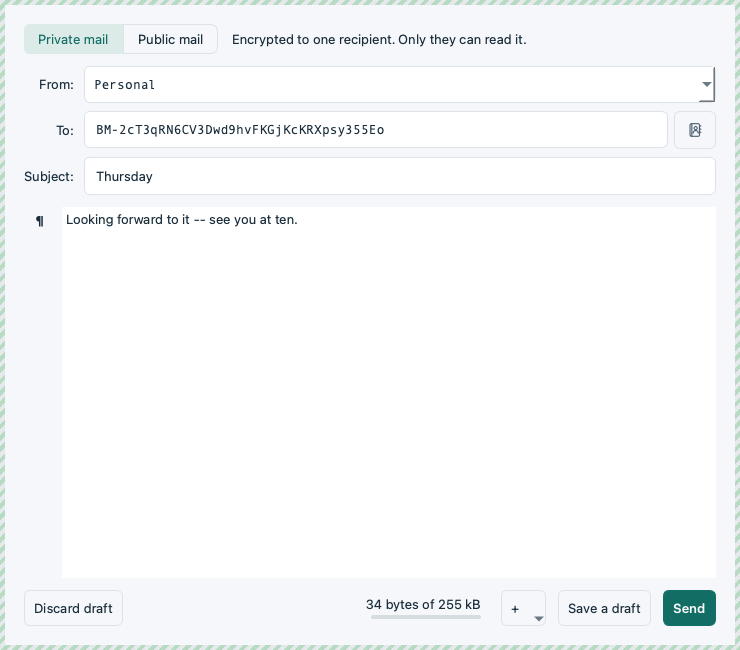Switch to the Public mail tab
This screenshot has height=650, width=740.
170,39
